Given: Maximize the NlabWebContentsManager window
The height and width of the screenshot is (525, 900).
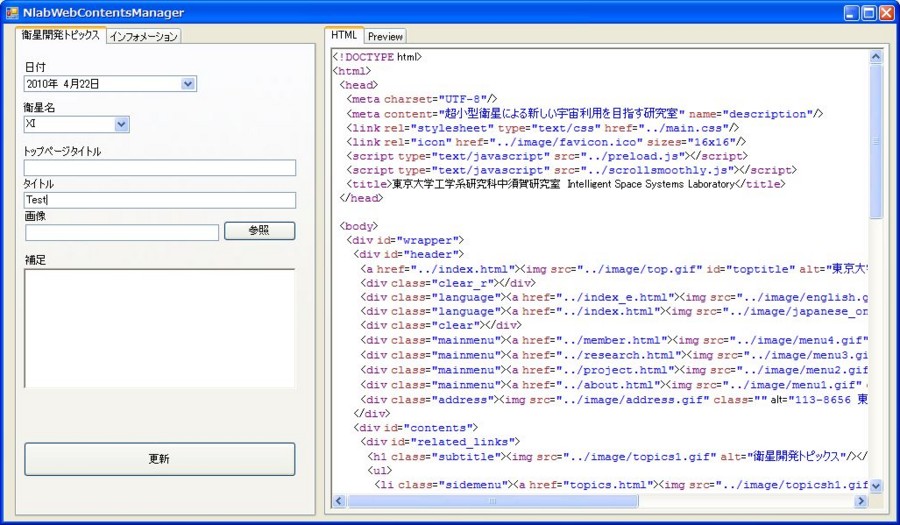Looking at the screenshot, I should coord(869,13).
